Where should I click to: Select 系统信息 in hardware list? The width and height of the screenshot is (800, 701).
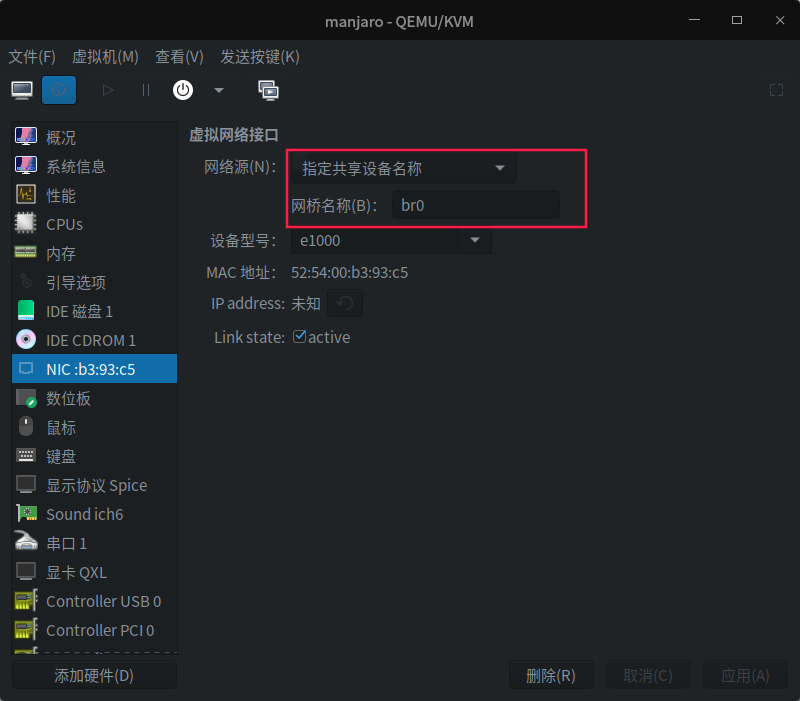(94, 166)
